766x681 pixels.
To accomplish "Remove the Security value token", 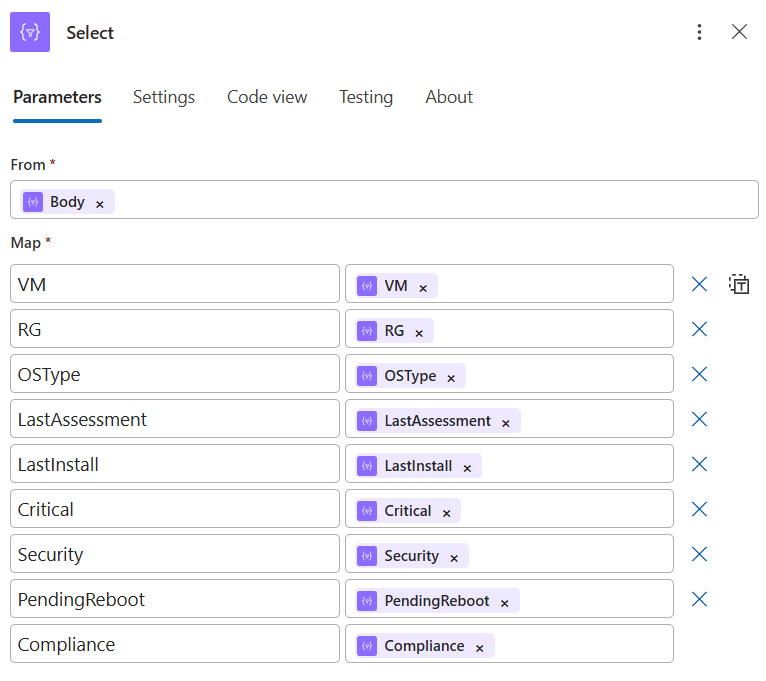I will pyautogui.click(x=454, y=558).
